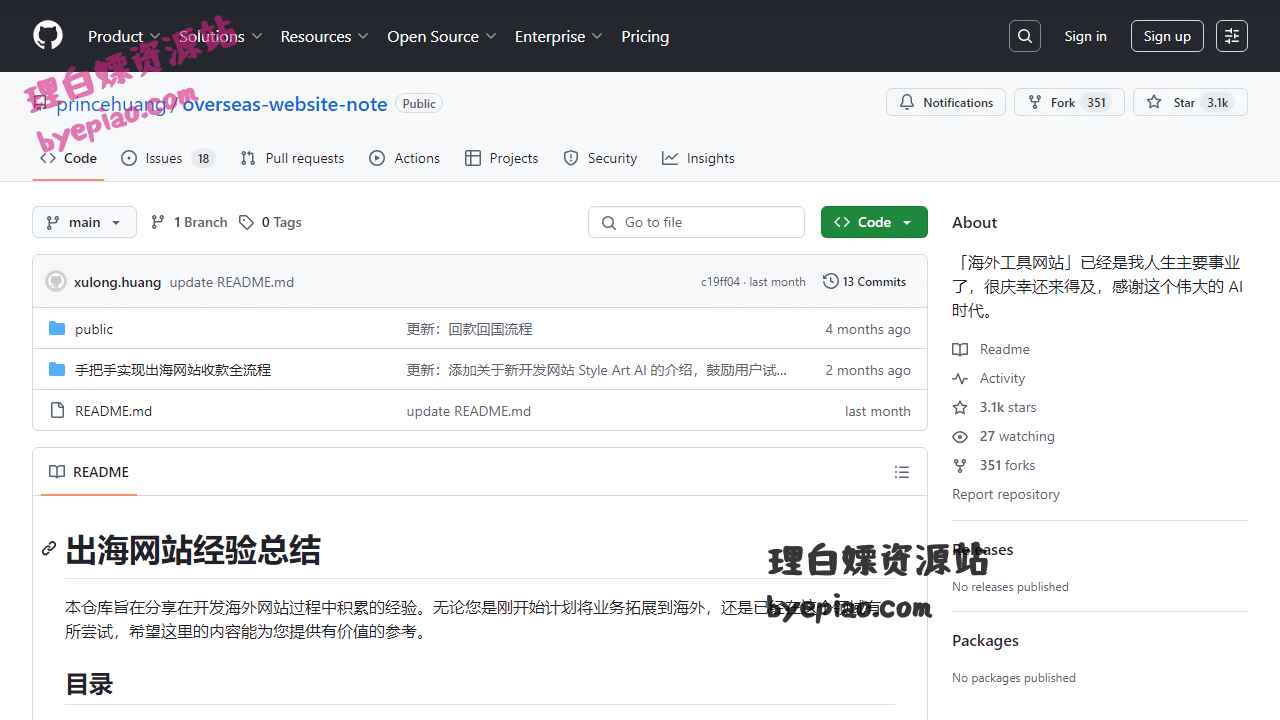Switch to the Issues tab

pos(168,158)
